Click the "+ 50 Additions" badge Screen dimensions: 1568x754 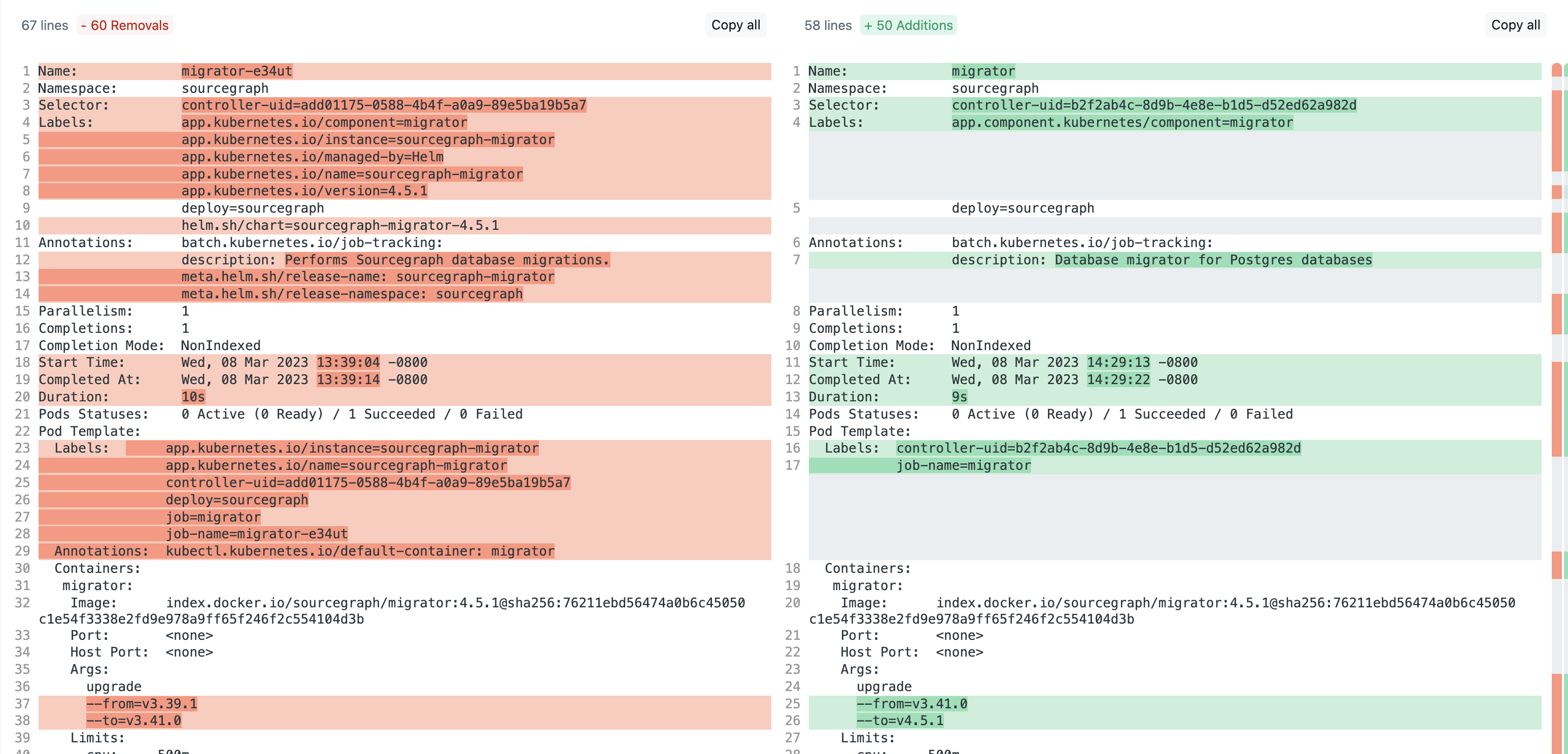click(x=908, y=25)
